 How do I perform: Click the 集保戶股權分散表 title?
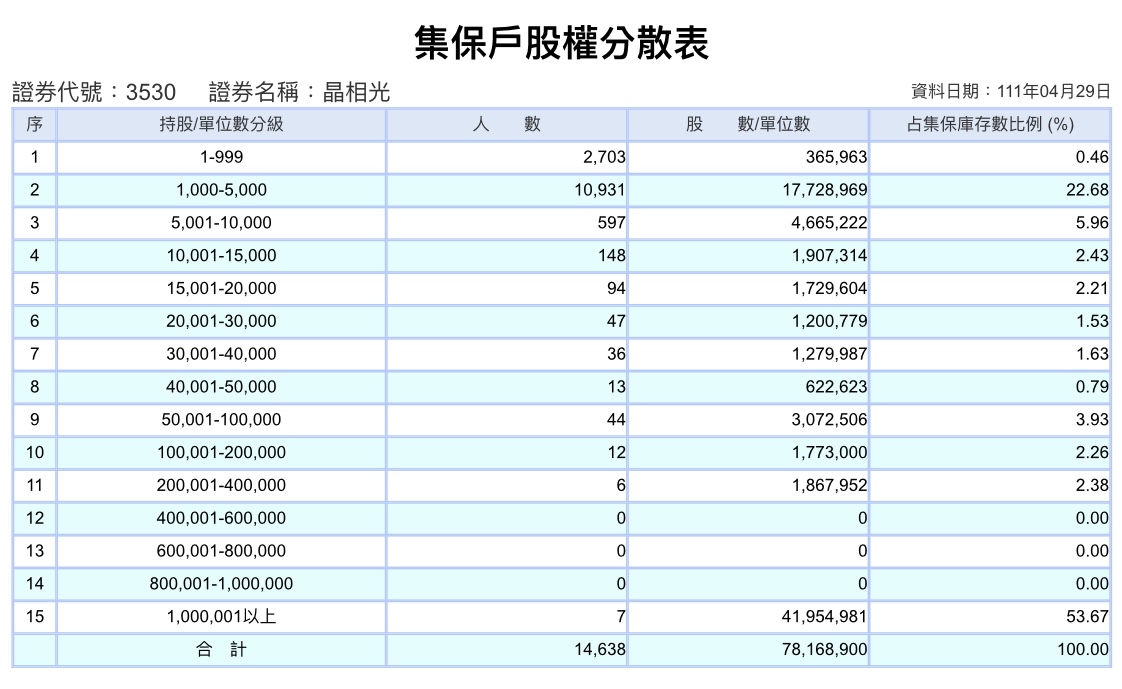pyautogui.click(x=562, y=43)
